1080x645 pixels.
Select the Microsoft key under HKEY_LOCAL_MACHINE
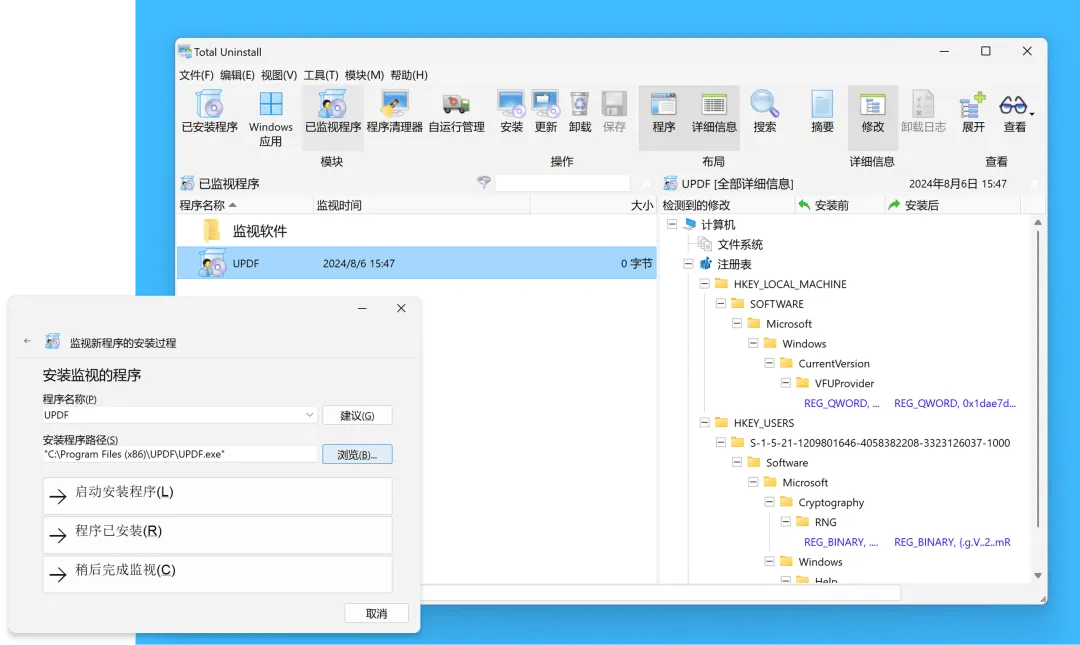789,323
